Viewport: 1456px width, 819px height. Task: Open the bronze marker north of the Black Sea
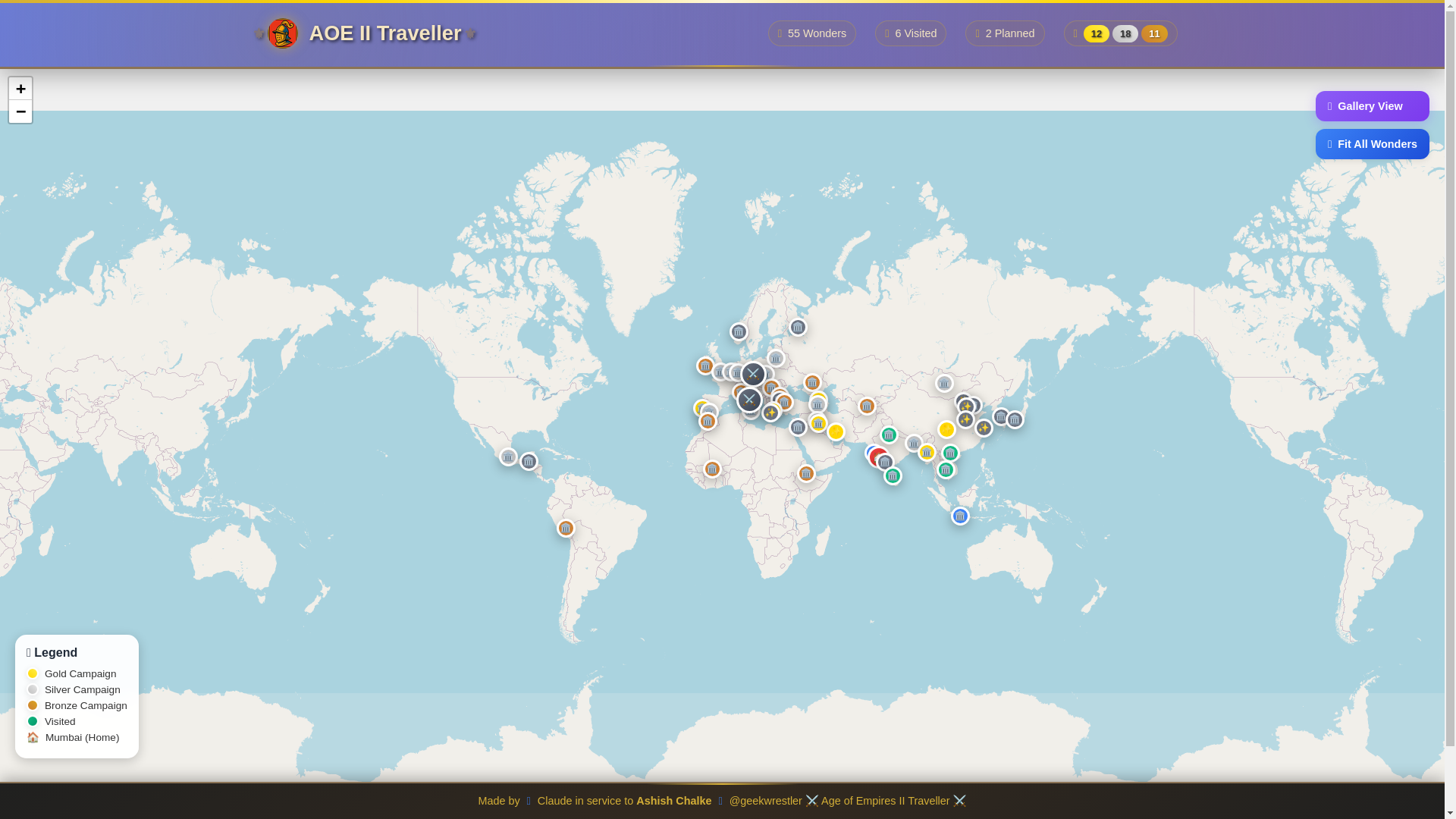[x=812, y=383]
